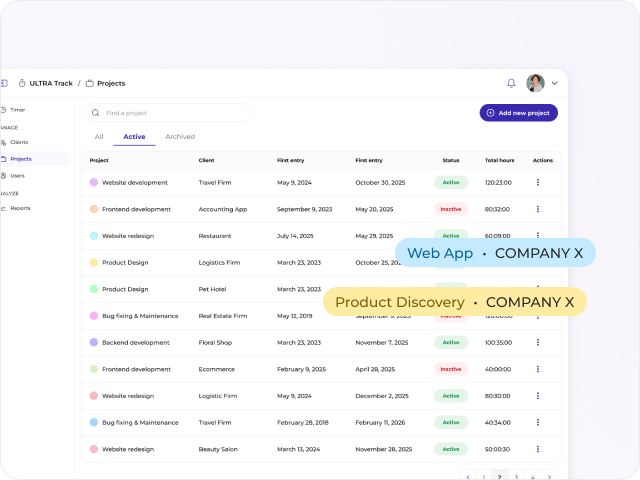Viewport: 640px width, 480px height.
Task: Click yellow dot of Logistics Firm project
Action: point(93,262)
